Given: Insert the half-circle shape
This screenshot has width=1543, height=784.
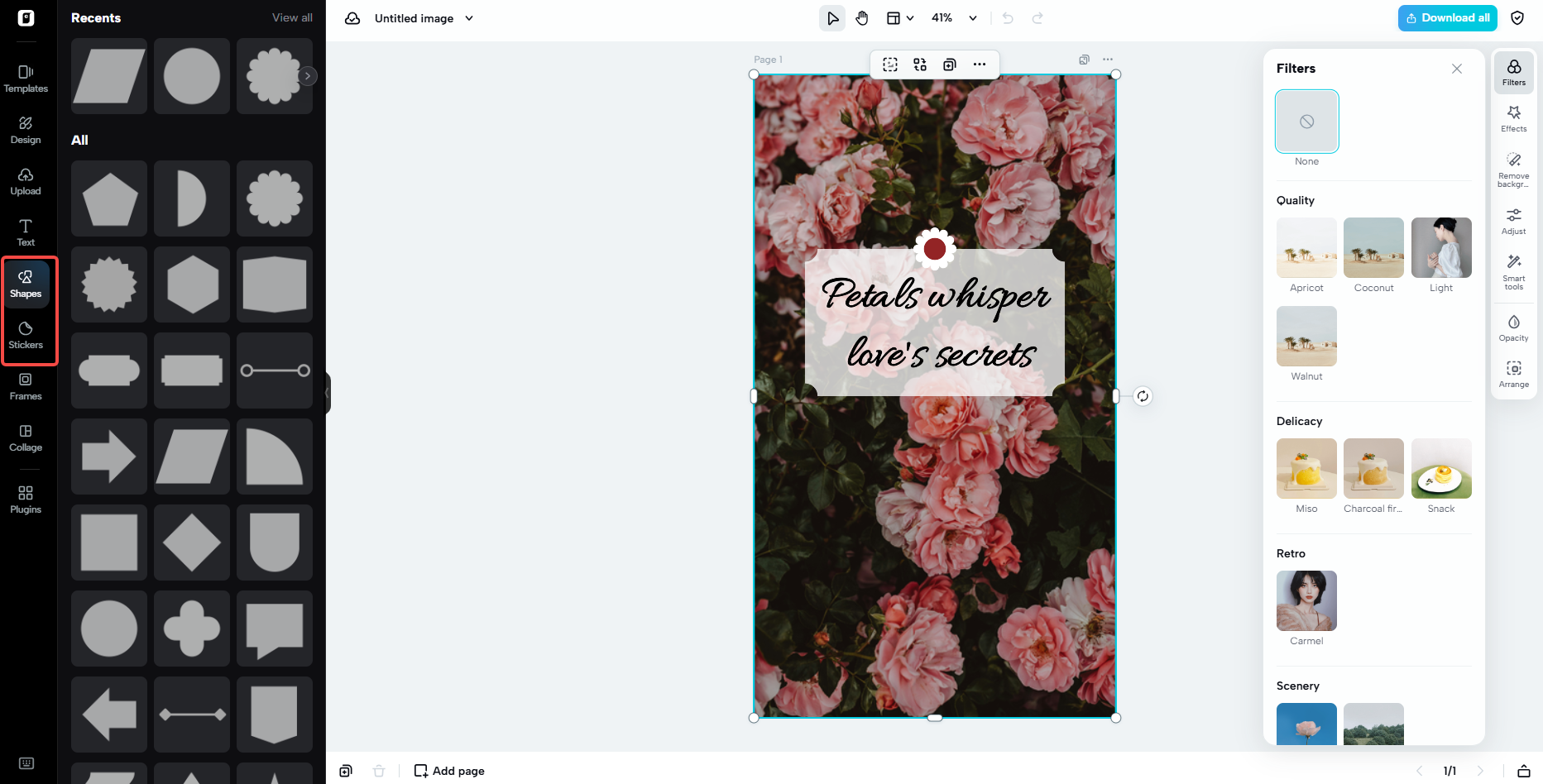Looking at the screenshot, I should (192, 198).
